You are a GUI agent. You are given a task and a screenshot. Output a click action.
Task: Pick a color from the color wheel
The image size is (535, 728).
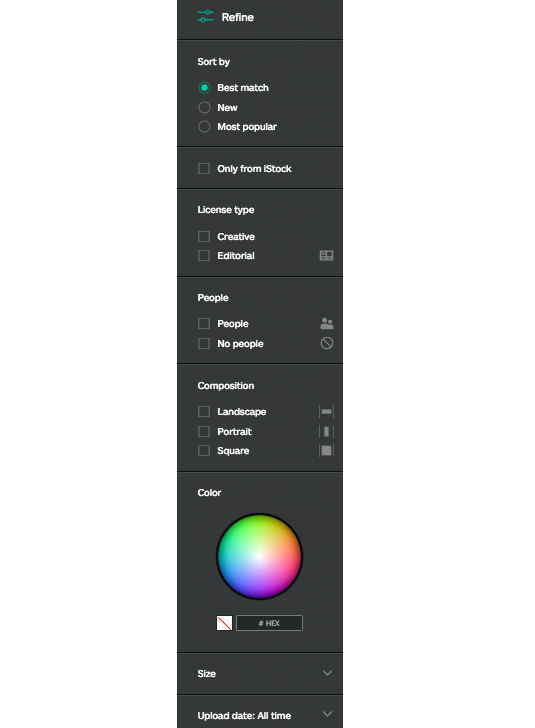260,556
